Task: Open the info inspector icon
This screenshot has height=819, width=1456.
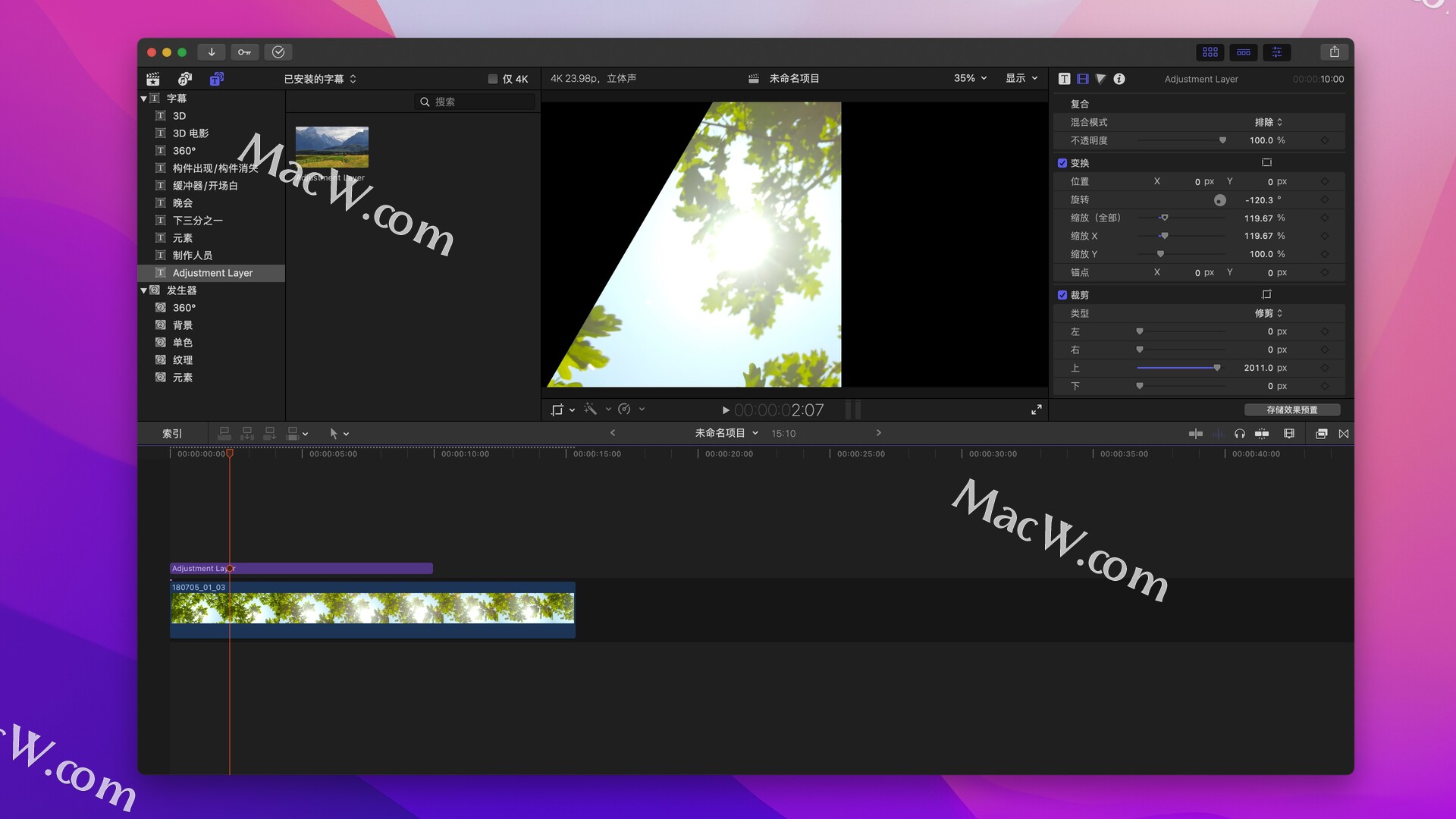Action: pos(1119,79)
